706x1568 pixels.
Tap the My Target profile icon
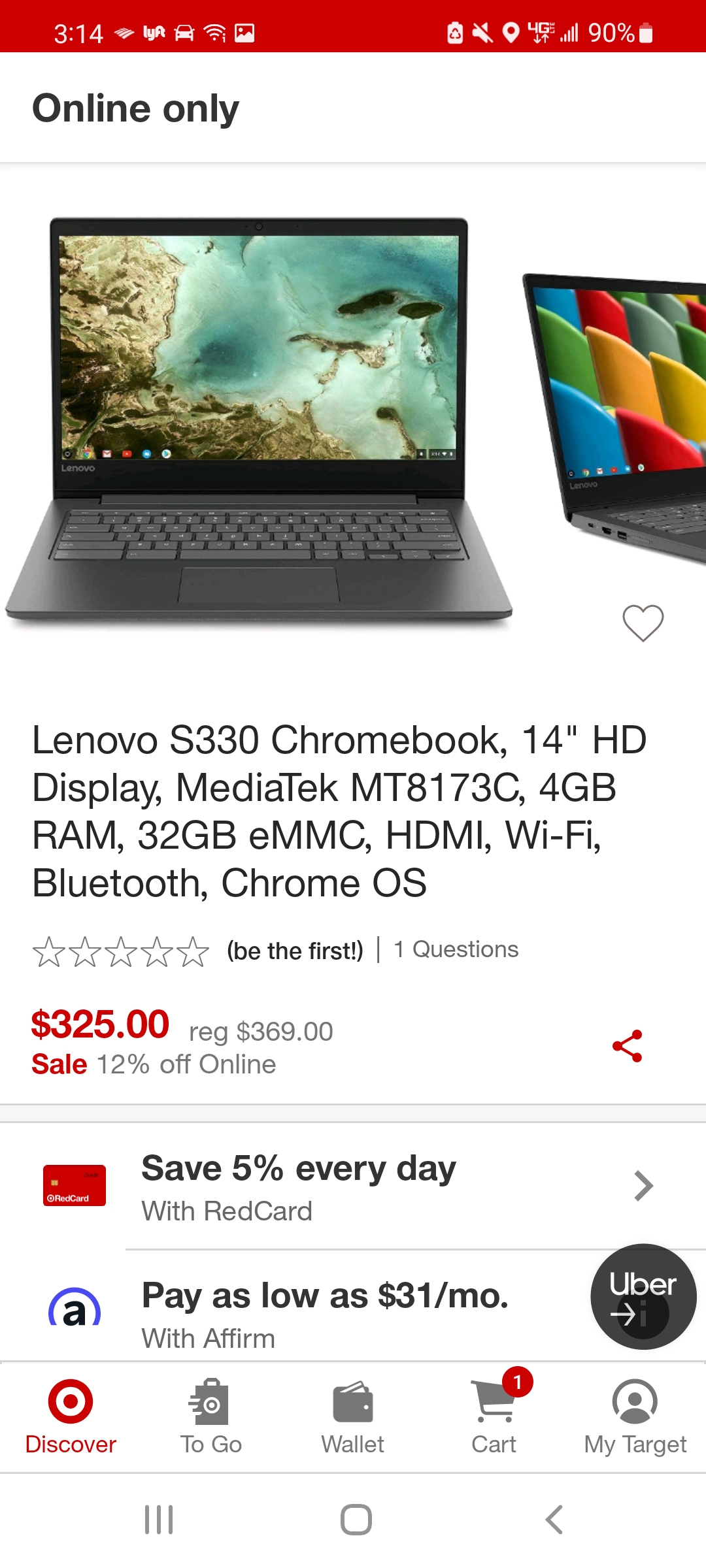pos(635,1401)
